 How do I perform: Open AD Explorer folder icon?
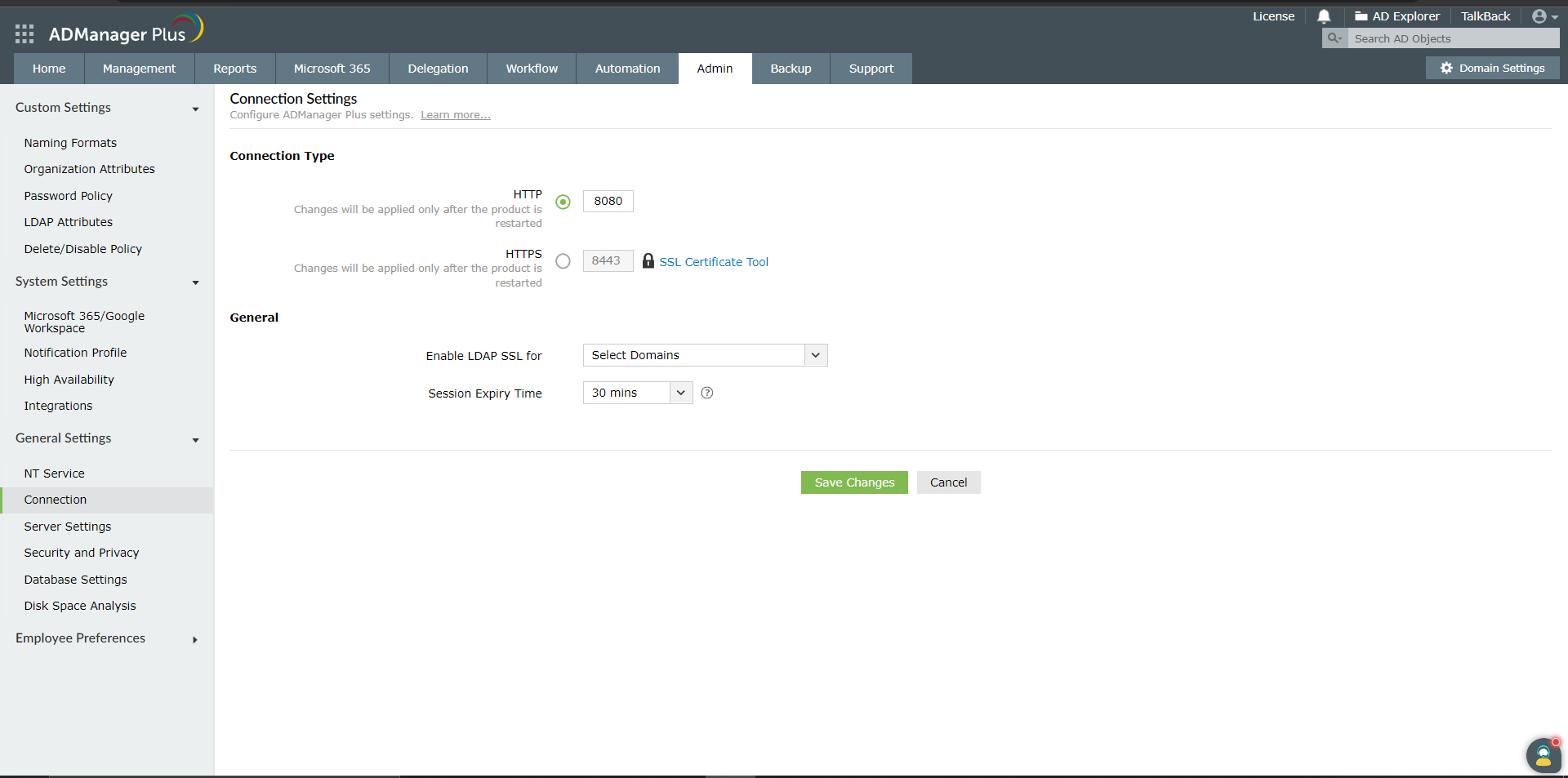pyautogui.click(x=1361, y=16)
